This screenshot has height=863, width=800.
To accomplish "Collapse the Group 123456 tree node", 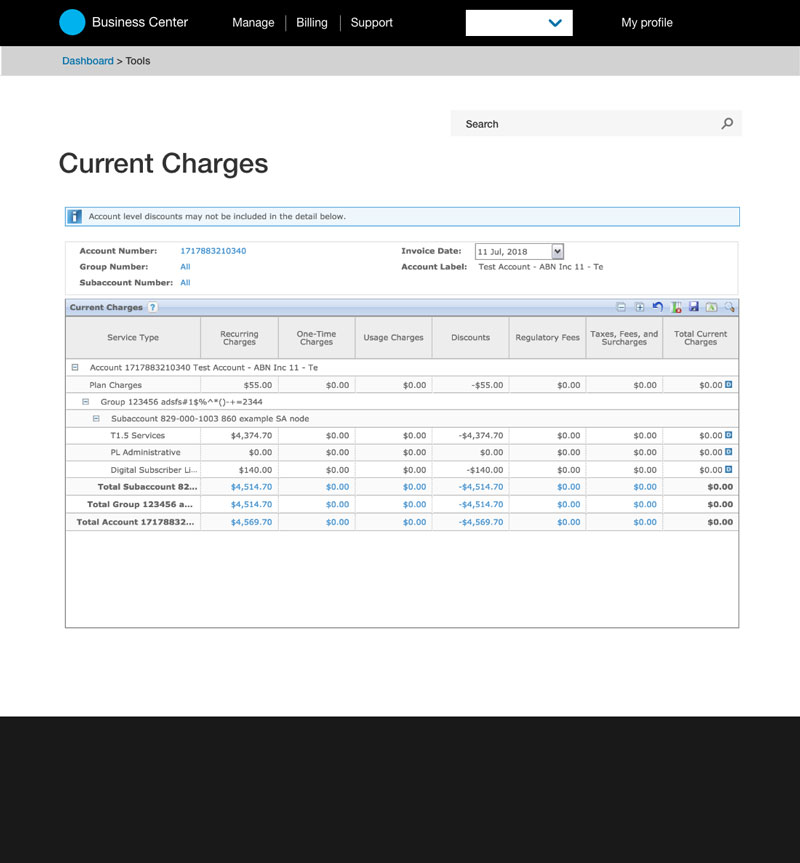I will pyautogui.click(x=85, y=402).
